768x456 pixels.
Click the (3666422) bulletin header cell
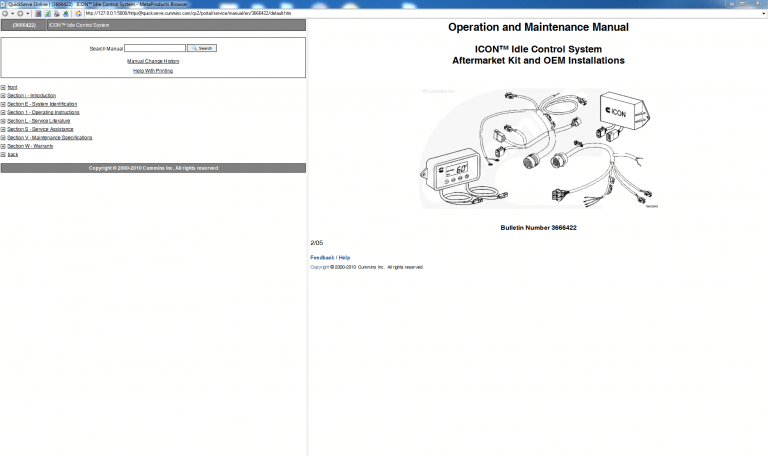(24, 25)
